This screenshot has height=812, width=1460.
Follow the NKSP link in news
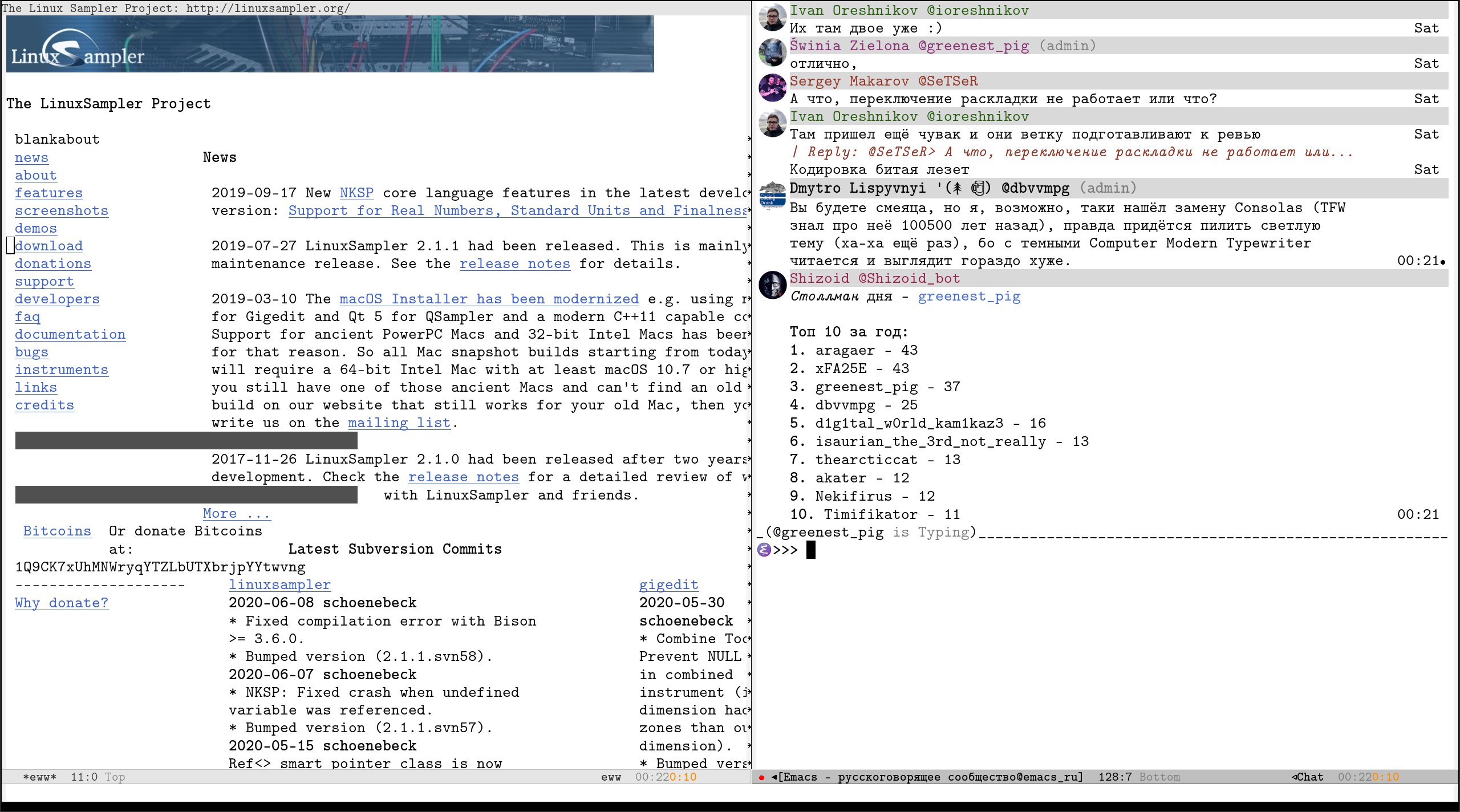pos(356,193)
